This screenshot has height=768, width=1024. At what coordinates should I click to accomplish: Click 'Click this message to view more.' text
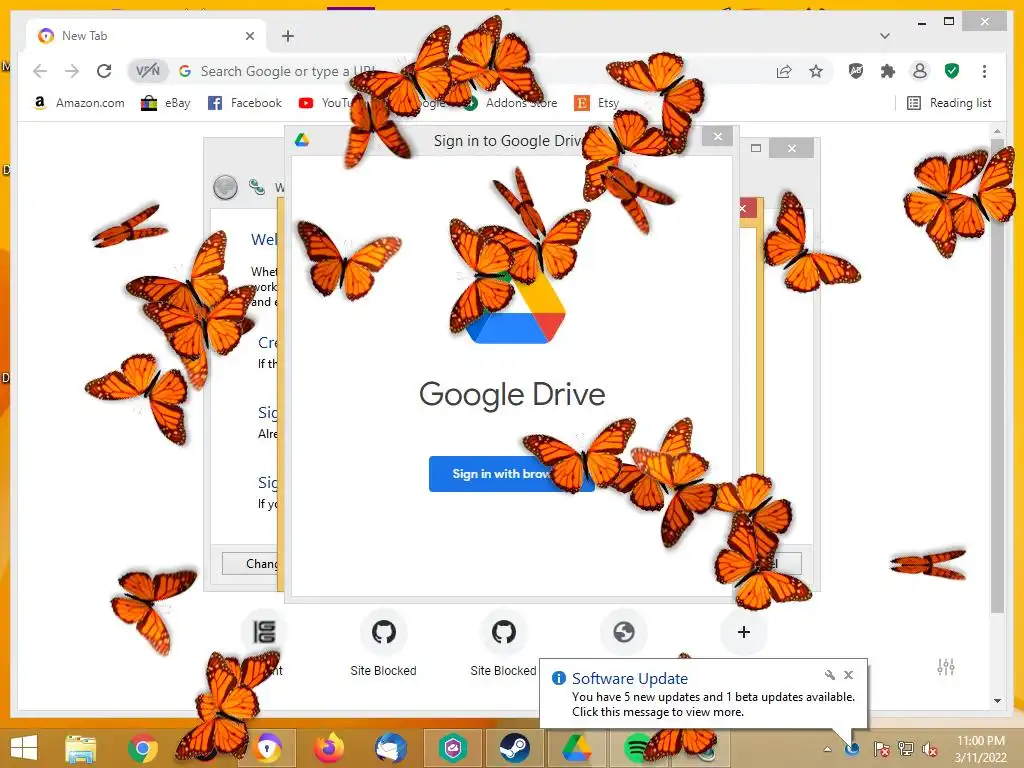coord(658,712)
